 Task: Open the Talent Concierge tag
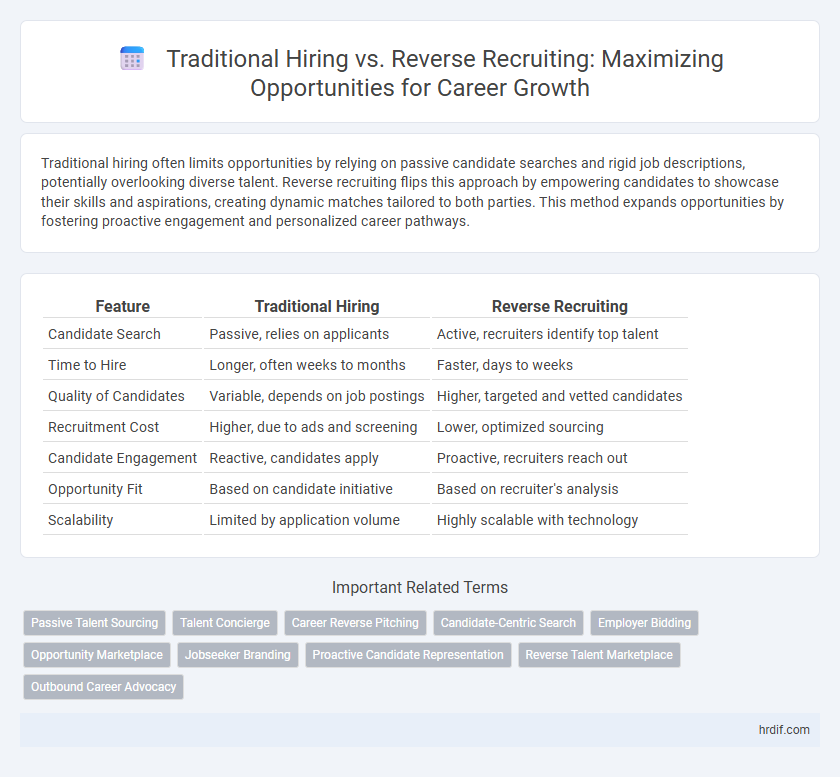pos(225,623)
